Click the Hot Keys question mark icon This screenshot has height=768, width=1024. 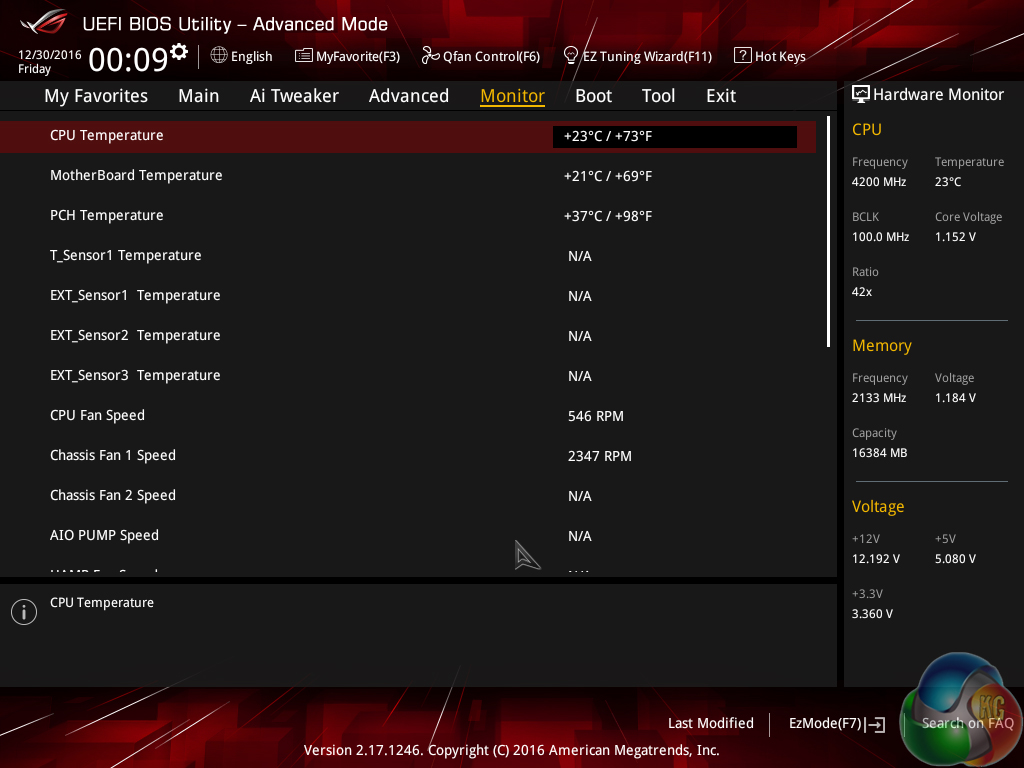click(743, 56)
